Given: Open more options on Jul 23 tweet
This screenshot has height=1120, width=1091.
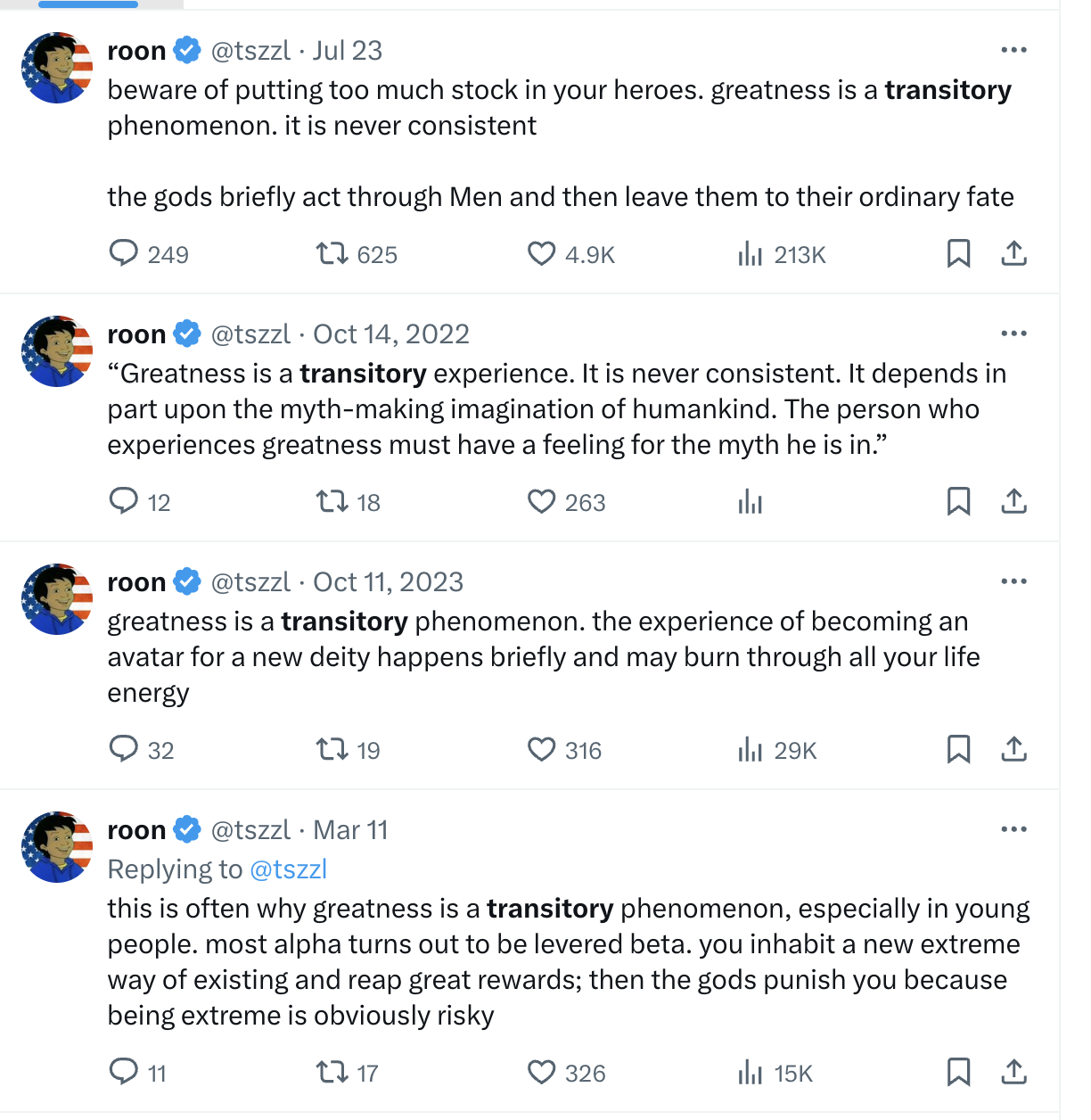Looking at the screenshot, I should point(1013,50).
